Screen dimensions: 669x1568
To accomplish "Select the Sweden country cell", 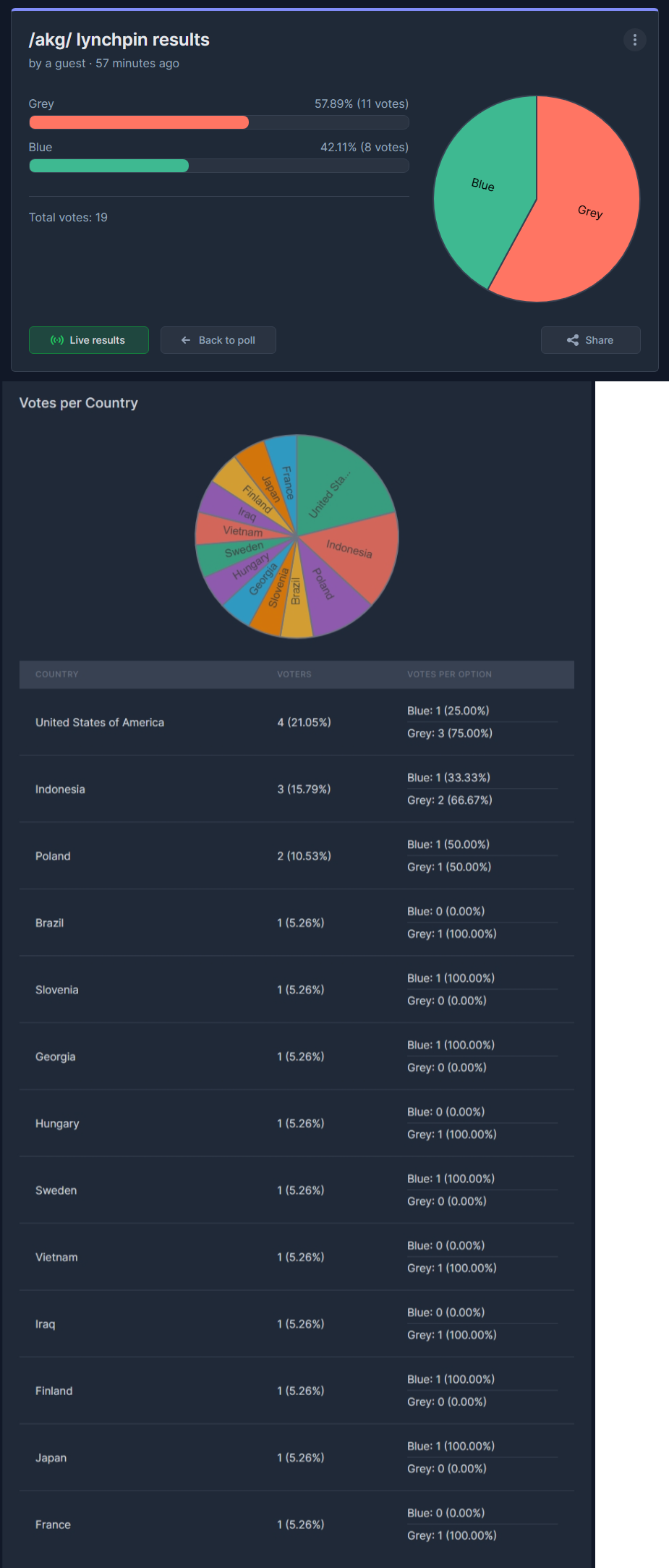I will click(x=56, y=1190).
